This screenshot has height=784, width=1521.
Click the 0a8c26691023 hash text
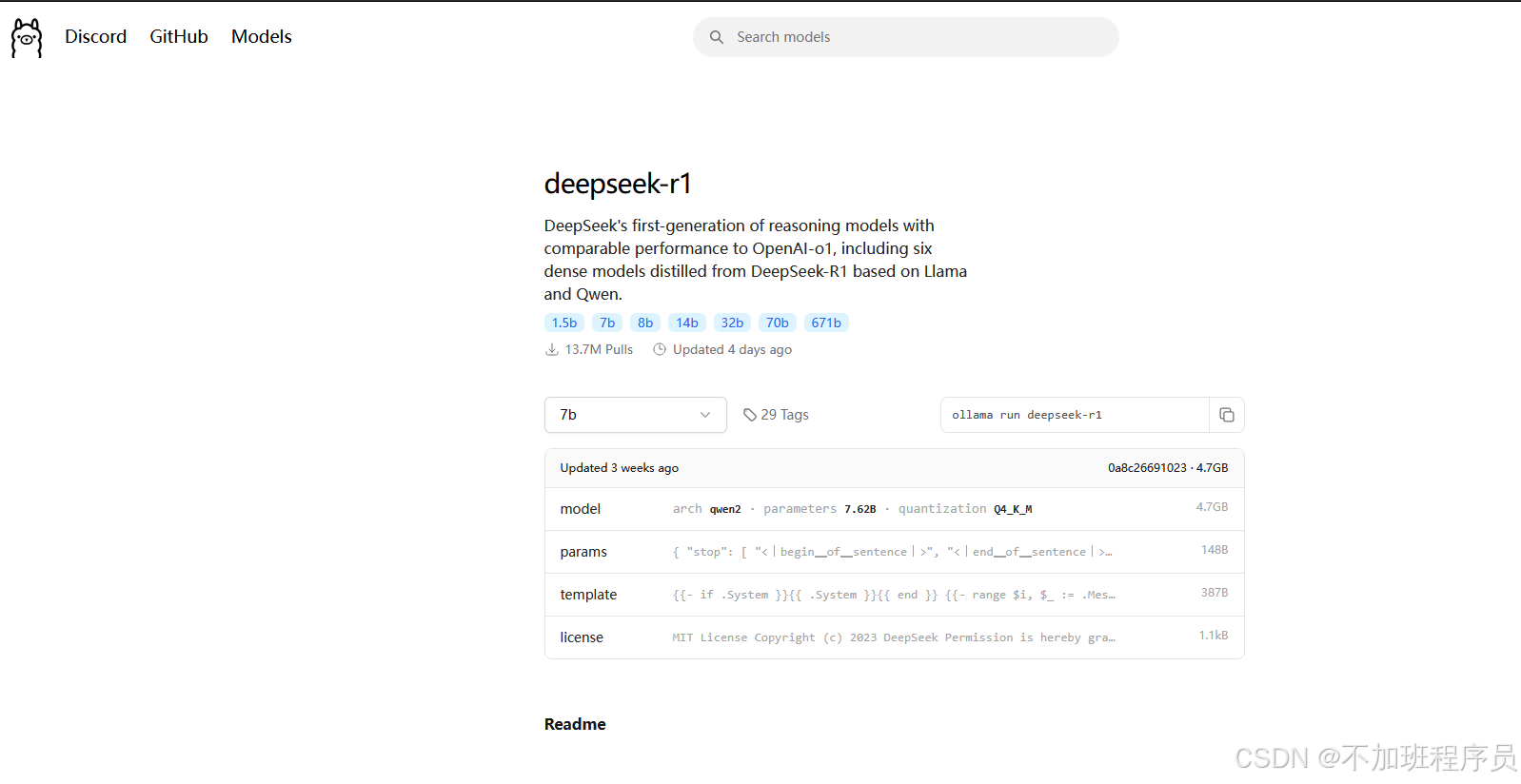1147,468
